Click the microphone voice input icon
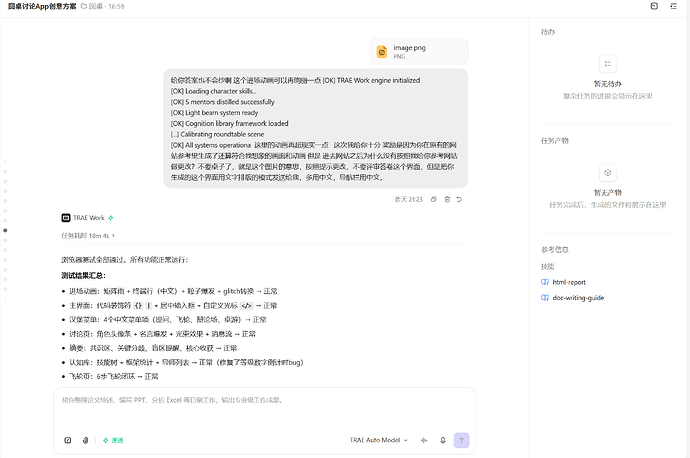This screenshot has height=458, width=690. point(443,440)
